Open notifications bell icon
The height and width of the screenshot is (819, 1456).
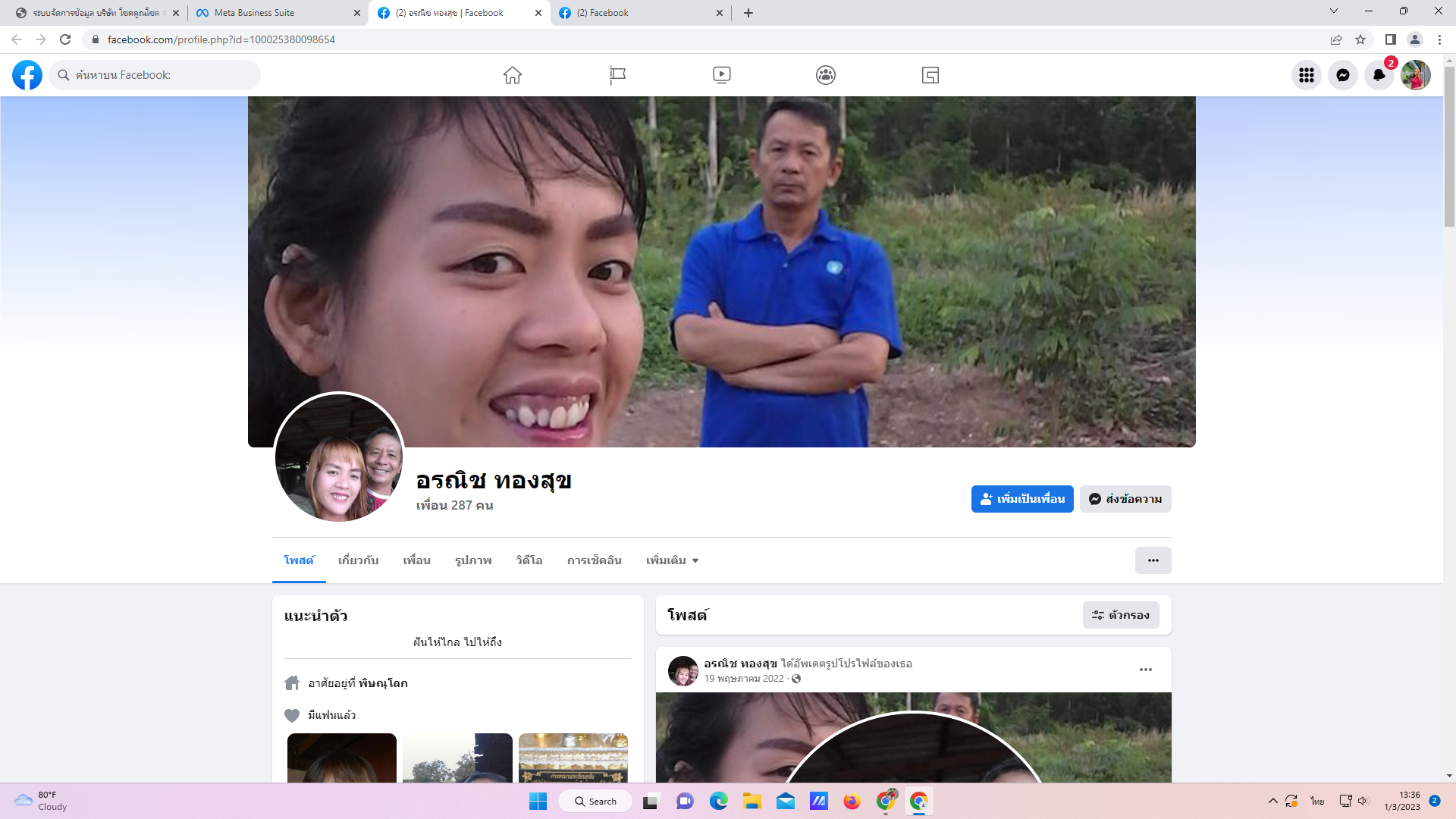[1379, 75]
